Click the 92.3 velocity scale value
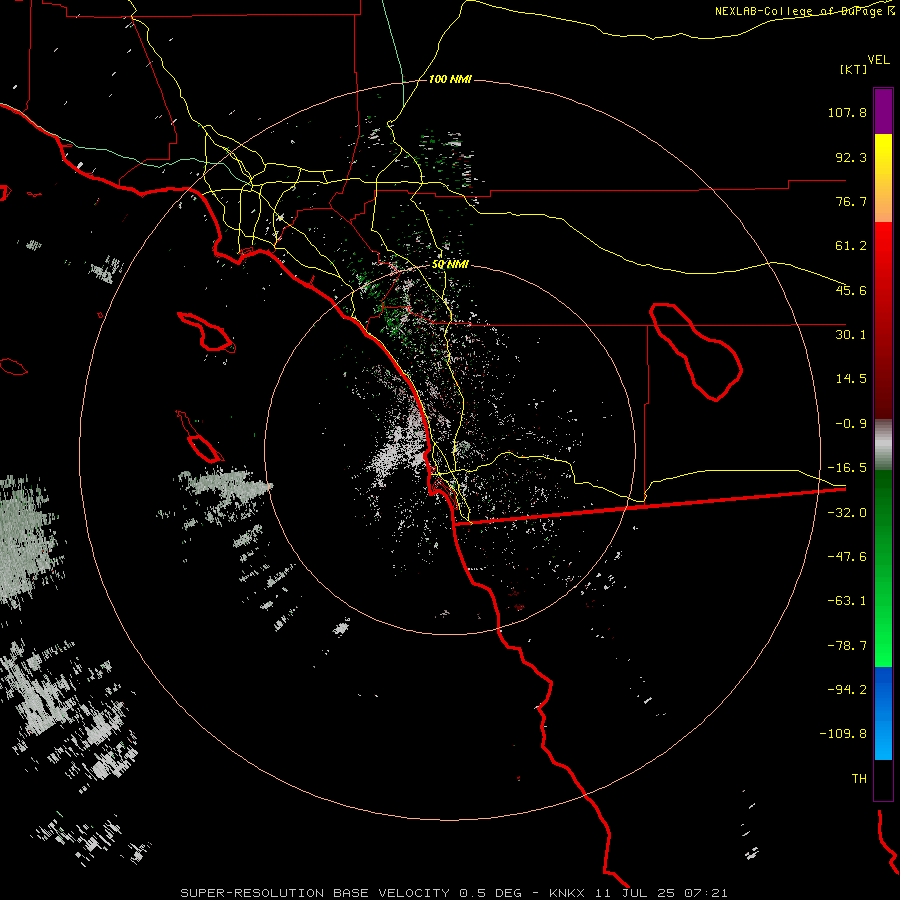Screen dimensions: 900x900 851,157
